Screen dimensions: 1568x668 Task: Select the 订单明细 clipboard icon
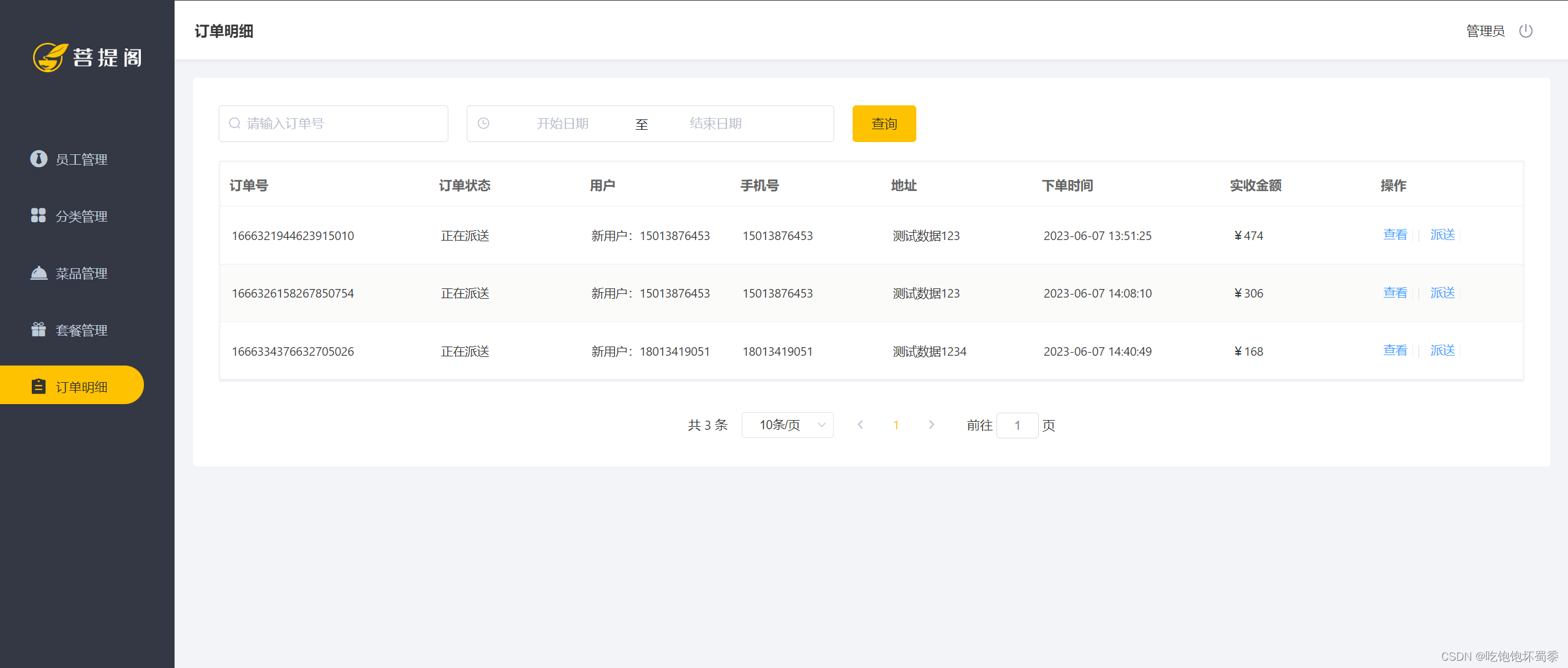click(x=39, y=386)
